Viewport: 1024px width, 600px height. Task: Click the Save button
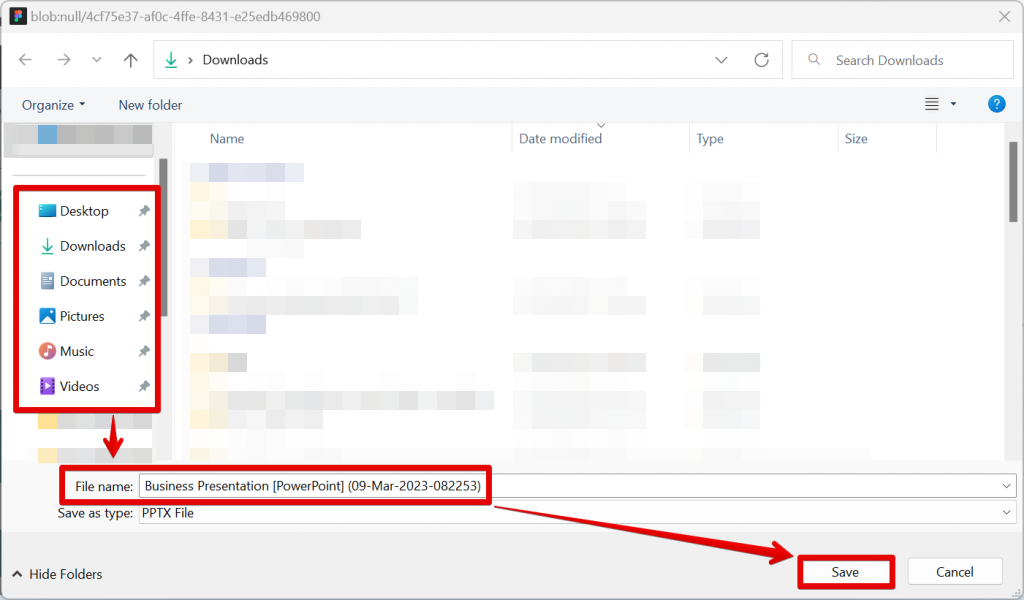click(x=846, y=571)
